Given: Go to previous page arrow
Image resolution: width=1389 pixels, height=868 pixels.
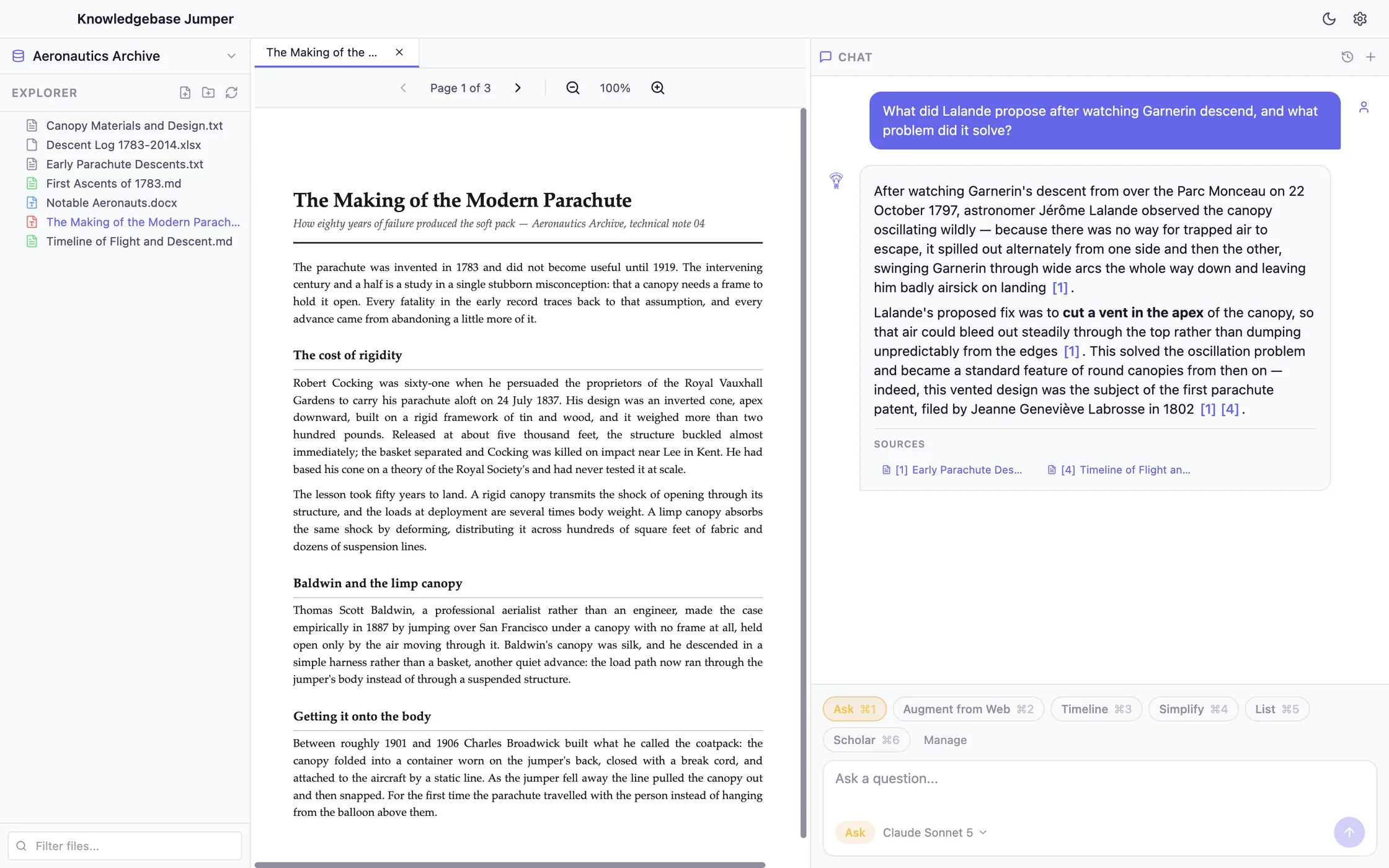Looking at the screenshot, I should click(x=403, y=87).
